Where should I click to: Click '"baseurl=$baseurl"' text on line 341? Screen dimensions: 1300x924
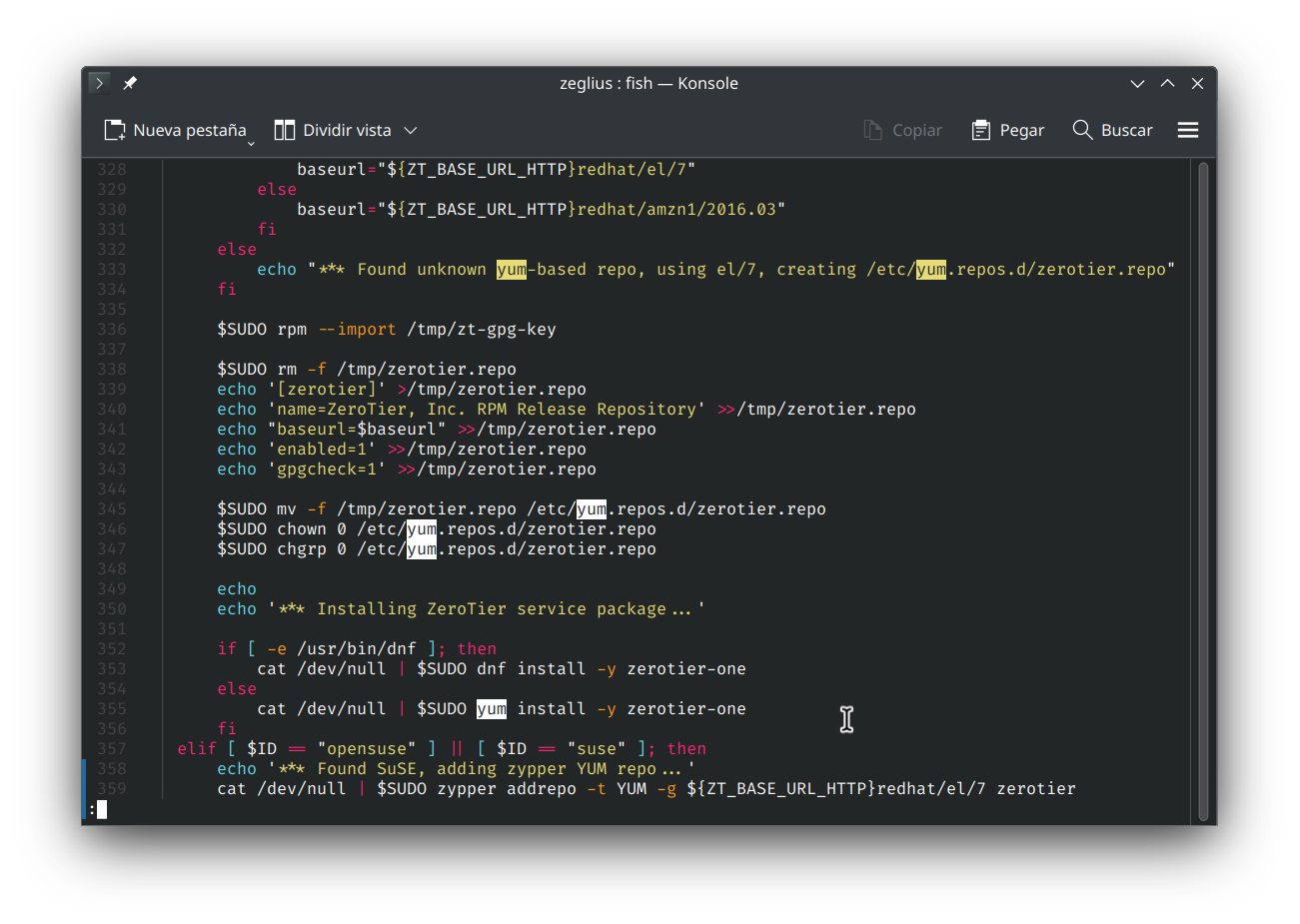click(357, 430)
